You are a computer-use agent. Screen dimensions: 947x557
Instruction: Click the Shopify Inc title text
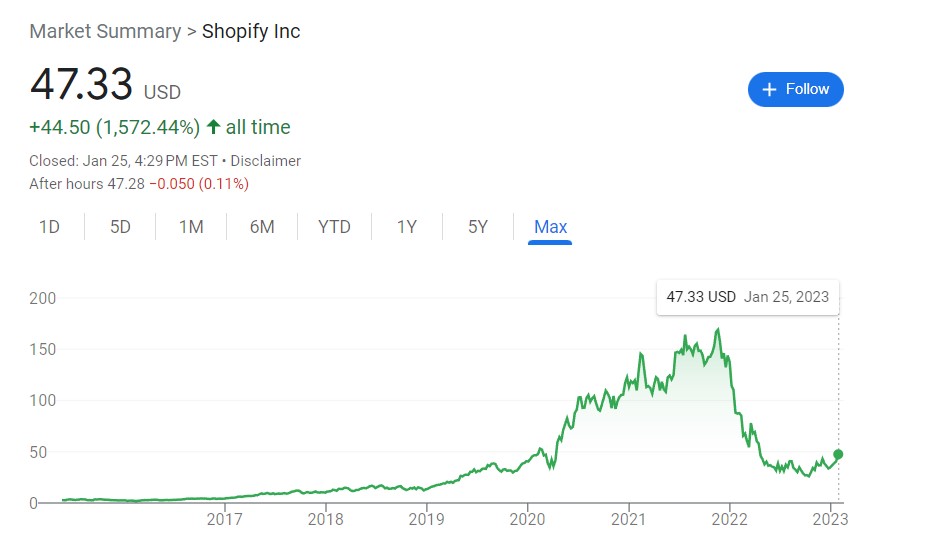point(251,31)
